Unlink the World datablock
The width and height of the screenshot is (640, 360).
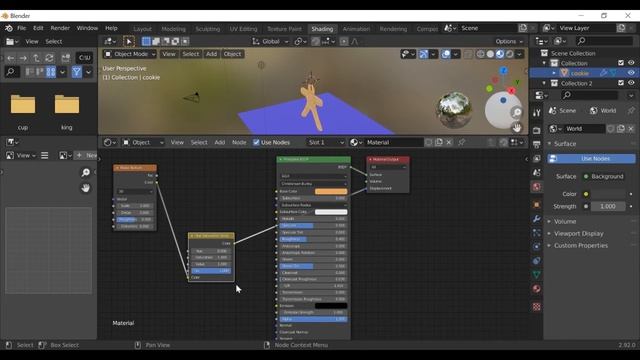coord(631,129)
